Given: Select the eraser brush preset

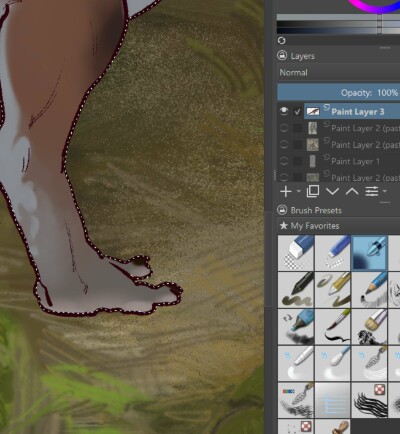Looking at the screenshot, I should (296, 253).
